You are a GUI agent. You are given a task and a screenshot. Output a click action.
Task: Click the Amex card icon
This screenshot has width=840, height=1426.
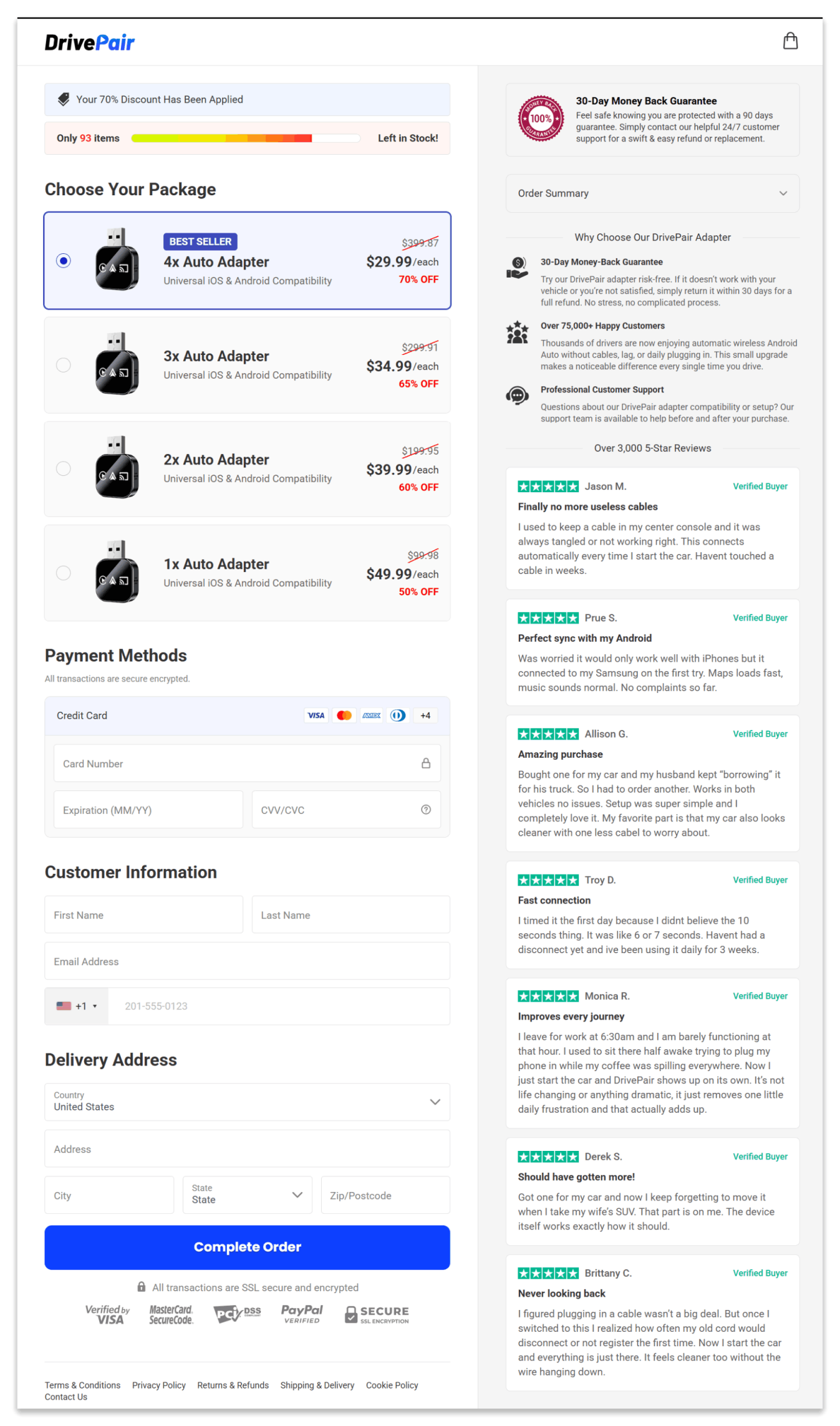point(372,715)
